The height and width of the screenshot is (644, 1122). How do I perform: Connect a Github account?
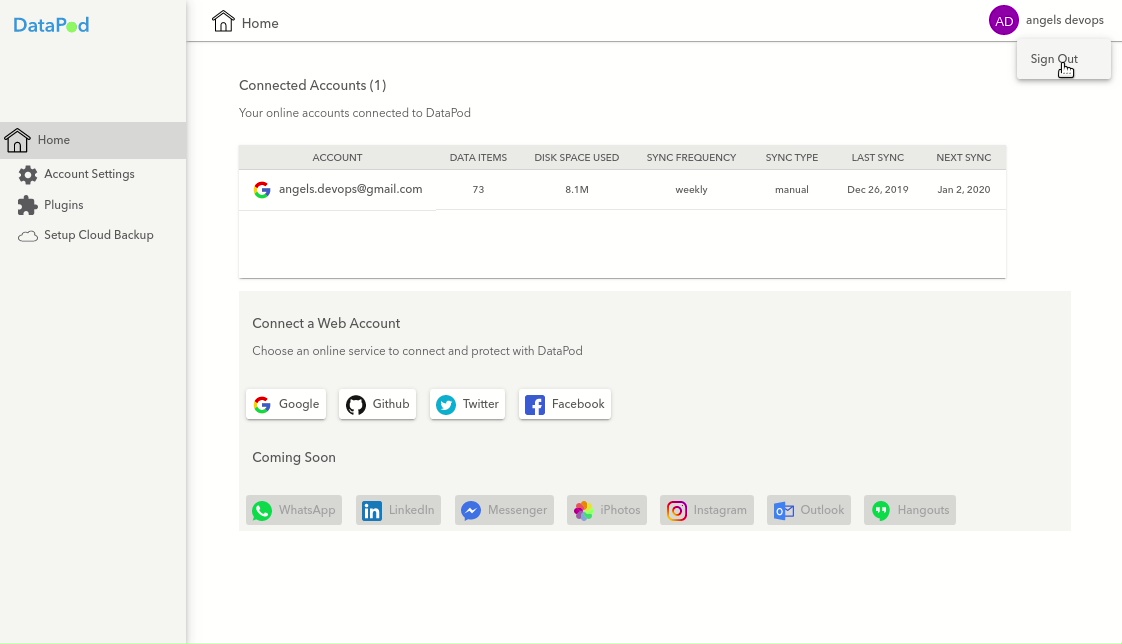pyautogui.click(x=377, y=404)
